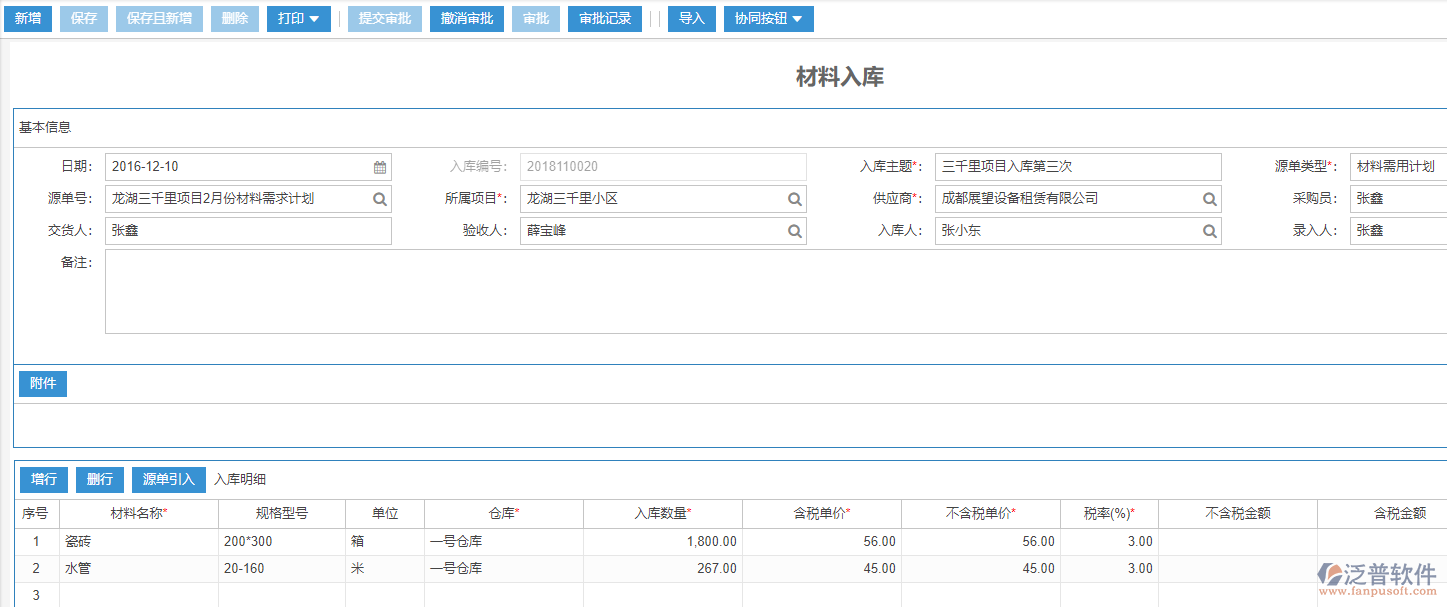Save the form with 保存 button
1447x607 pixels.
pyautogui.click(x=83, y=18)
